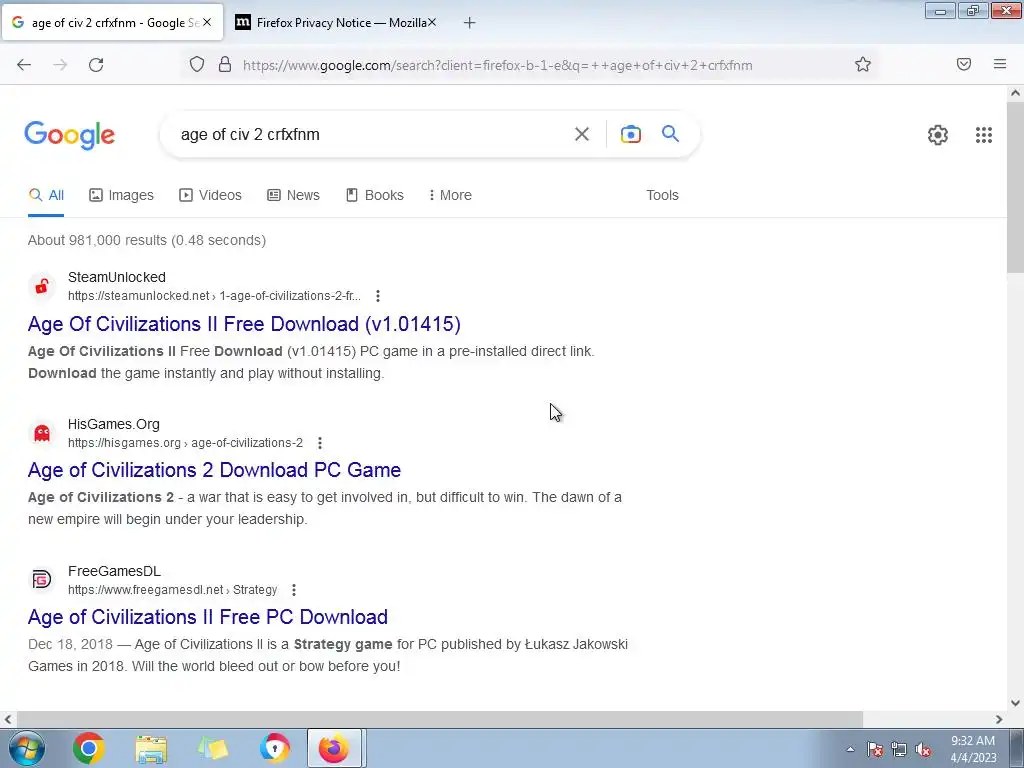Switch to Firefox Privacy Notice tab

(x=335, y=23)
